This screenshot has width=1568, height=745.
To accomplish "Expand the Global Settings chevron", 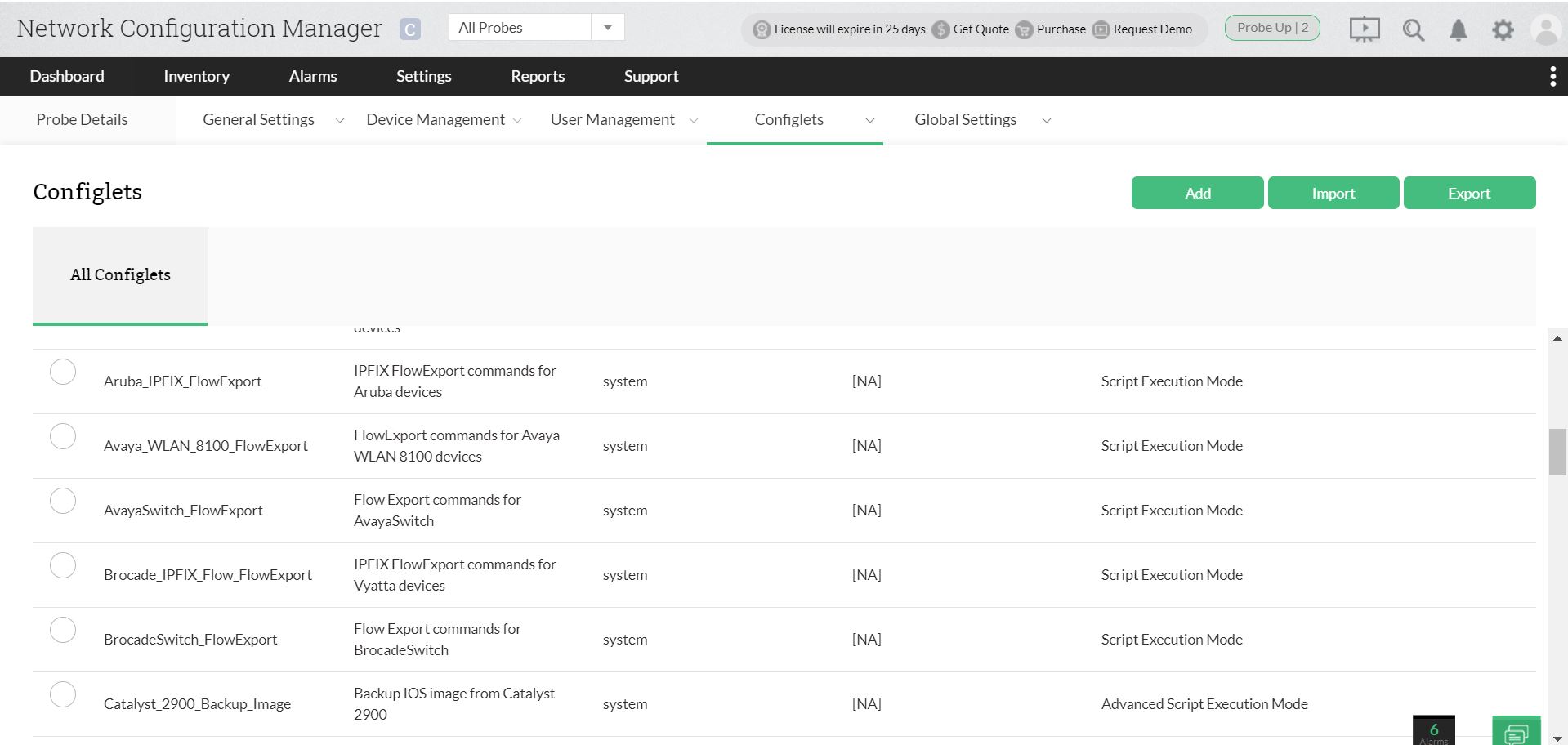I will (1046, 121).
